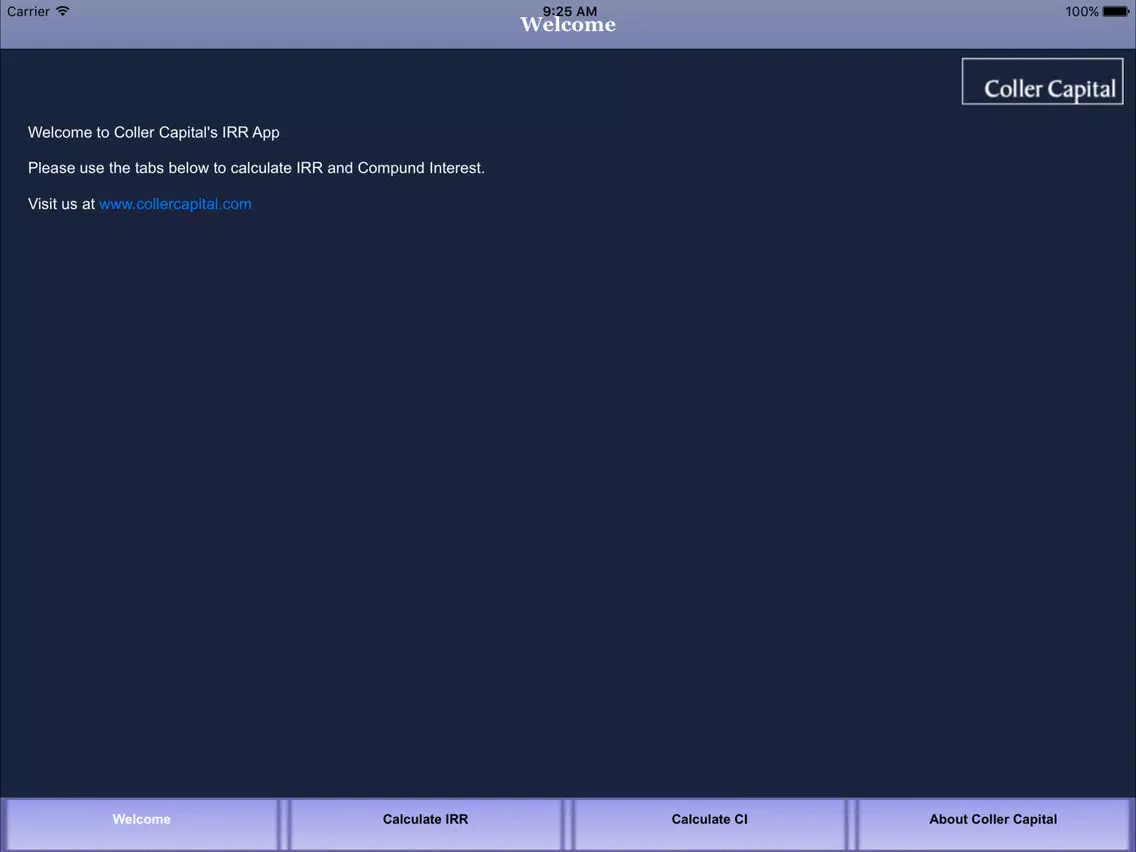Click the 100% battery percentage text
1136x852 pixels.
point(1082,12)
